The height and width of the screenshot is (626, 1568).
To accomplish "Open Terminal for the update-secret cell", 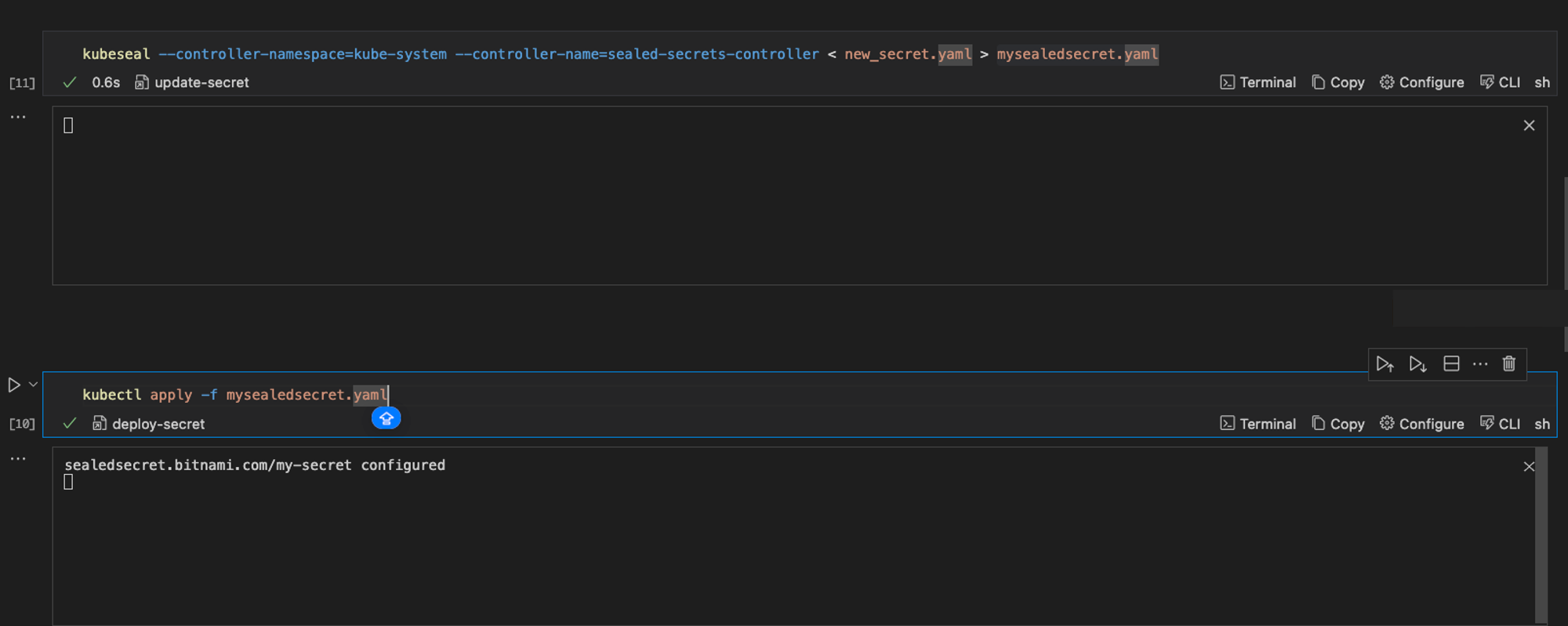I will pos(1258,82).
